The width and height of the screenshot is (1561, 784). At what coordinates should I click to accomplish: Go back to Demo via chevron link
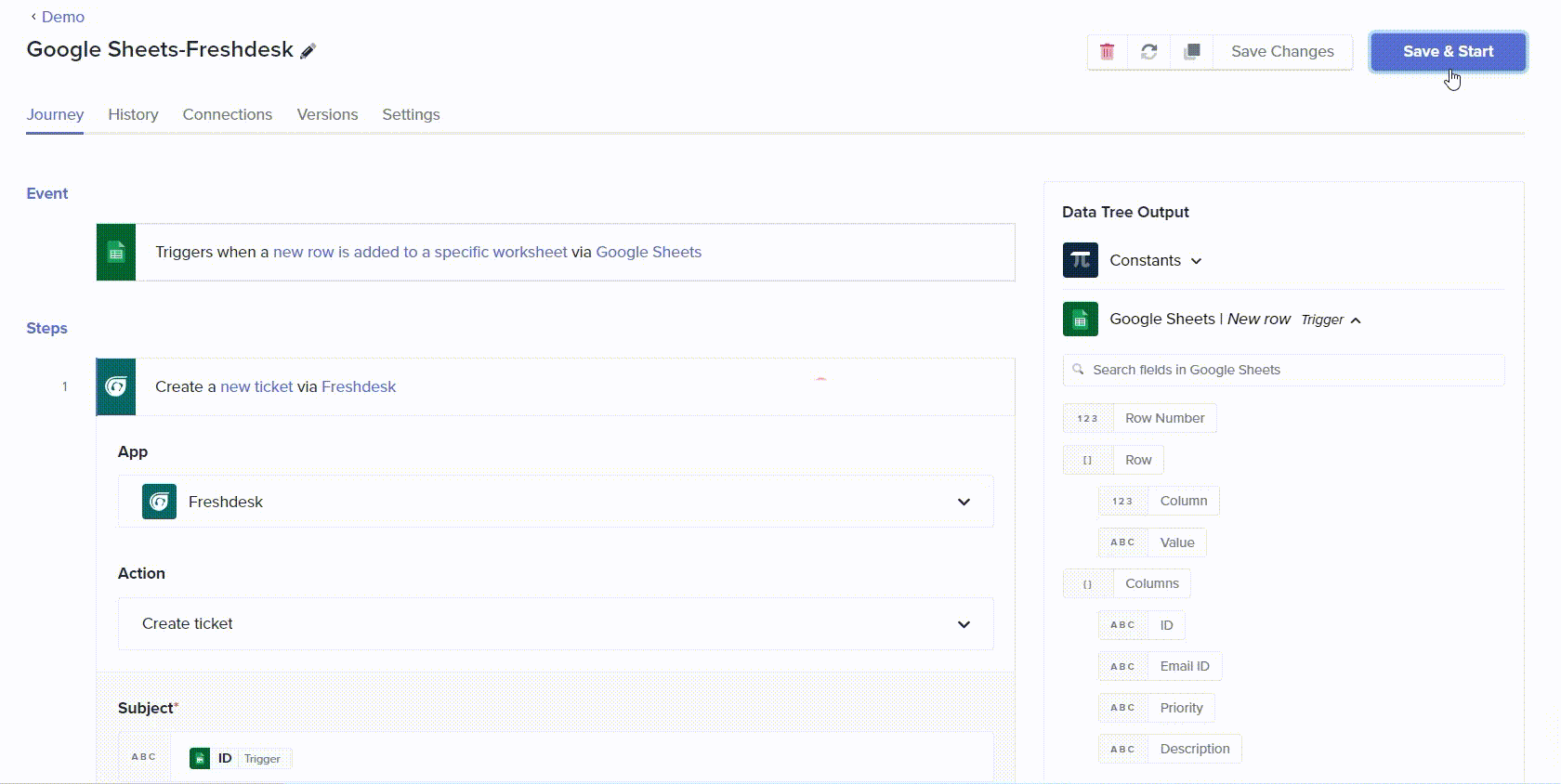[57, 17]
